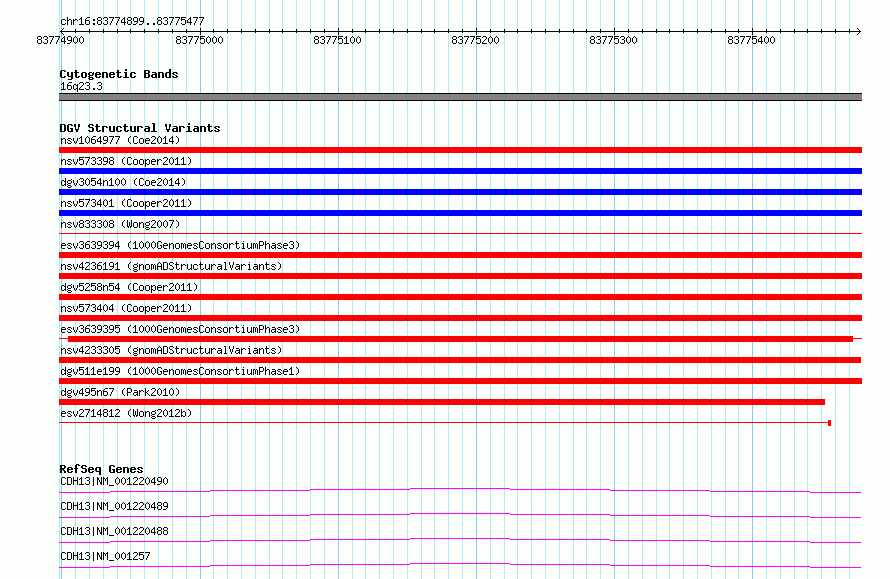Screen dimensions: 890x579
Task: Click the magenta intron line of NM_001220488
Action: click(x=460, y=539)
